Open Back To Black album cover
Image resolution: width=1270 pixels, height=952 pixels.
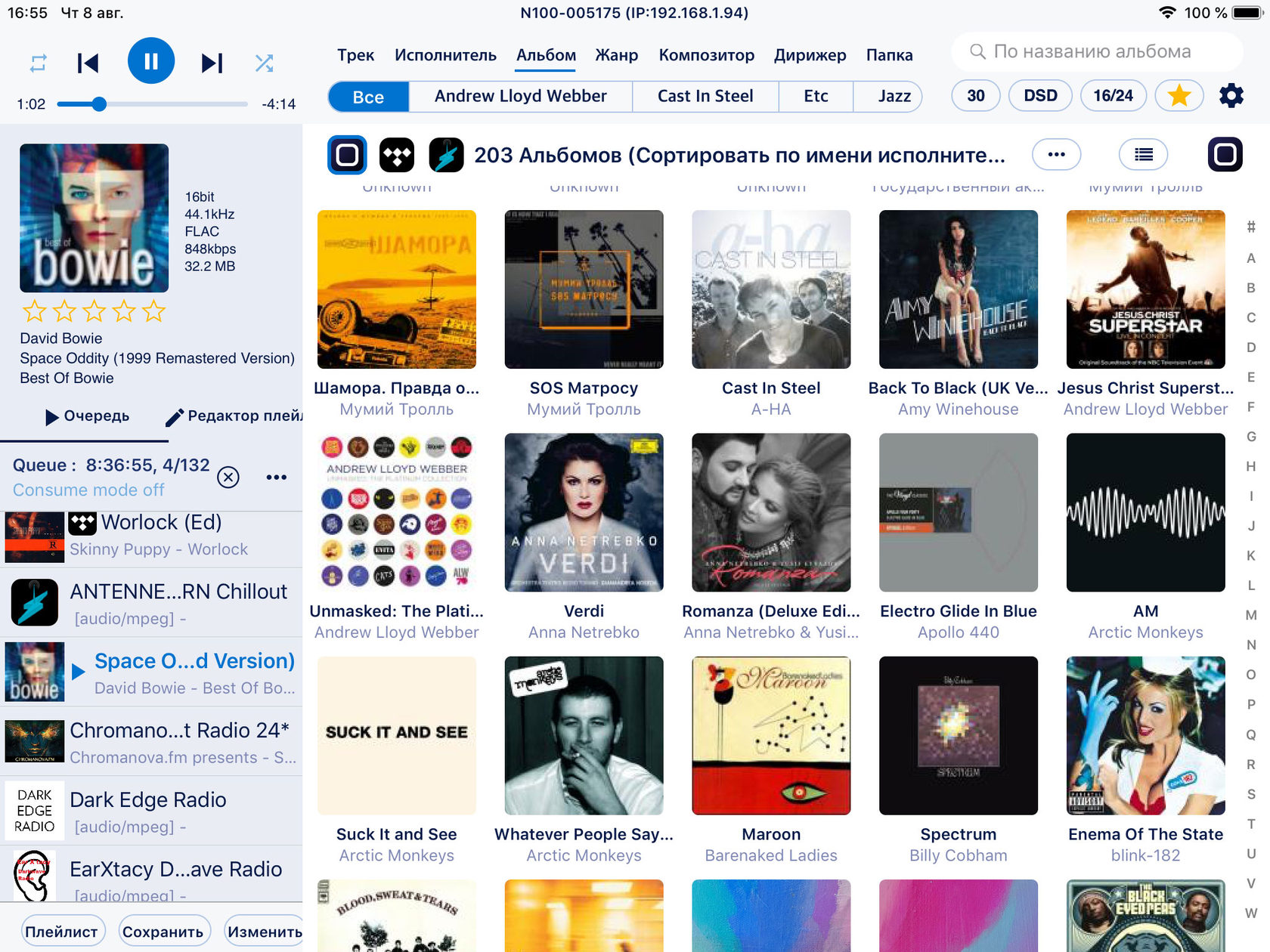click(x=959, y=289)
